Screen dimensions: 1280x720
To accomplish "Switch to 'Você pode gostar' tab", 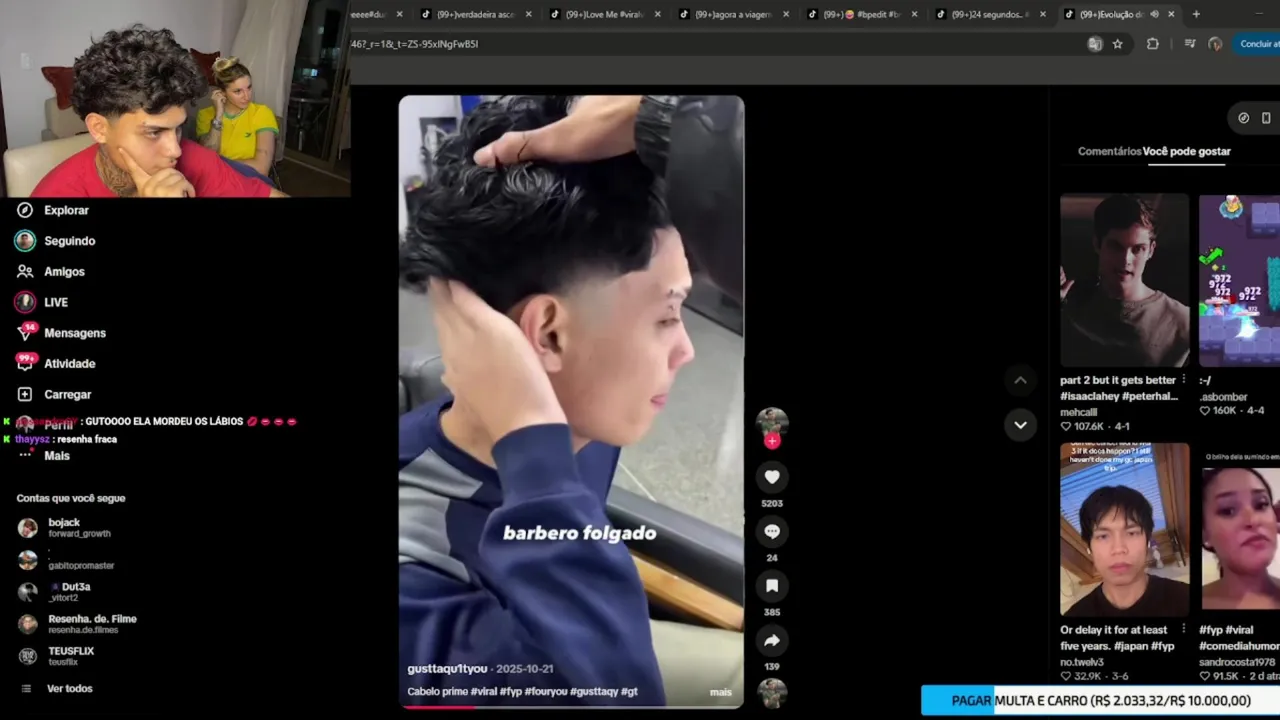I will [x=1186, y=151].
